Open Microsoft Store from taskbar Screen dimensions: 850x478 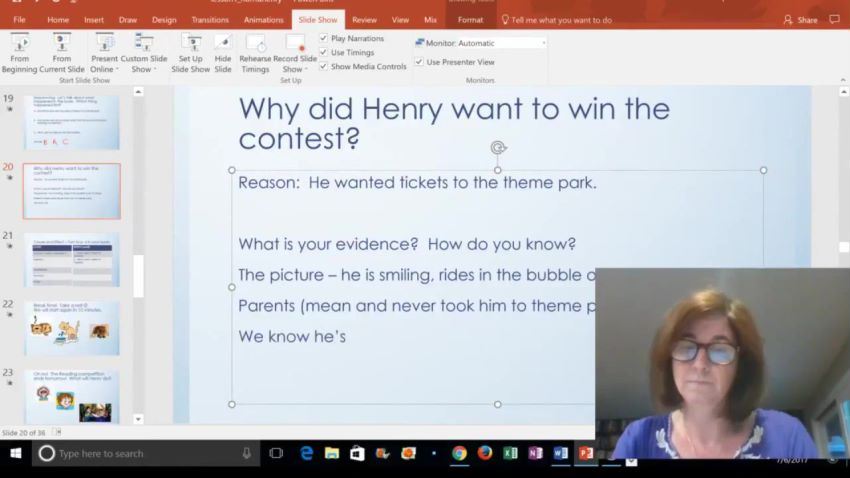[x=357, y=453]
